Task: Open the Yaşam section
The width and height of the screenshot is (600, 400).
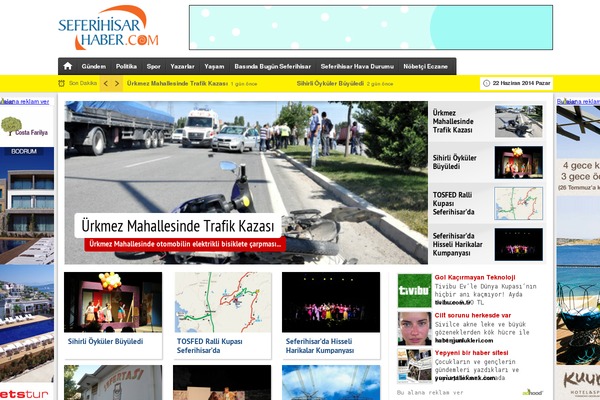Action: click(x=214, y=66)
